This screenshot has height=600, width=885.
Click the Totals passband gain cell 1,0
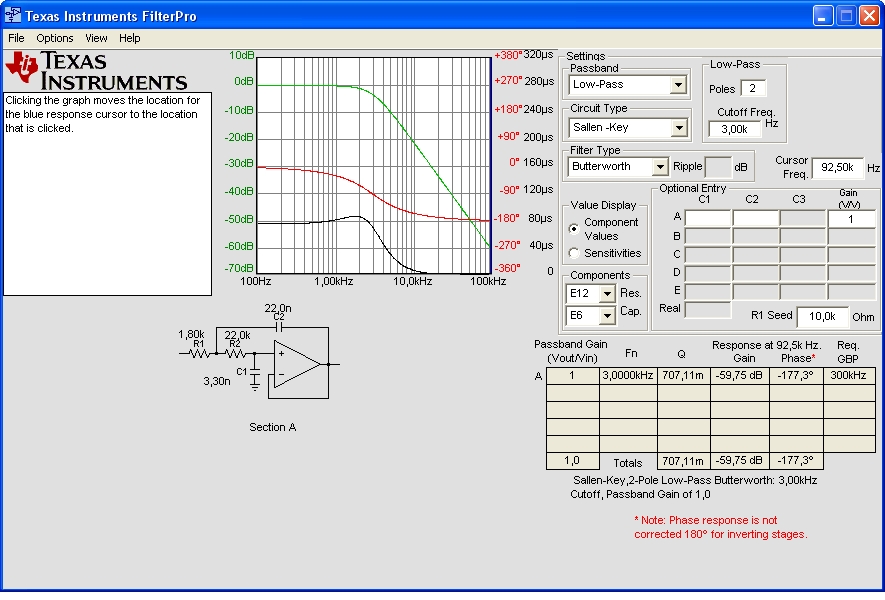(572, 461)
